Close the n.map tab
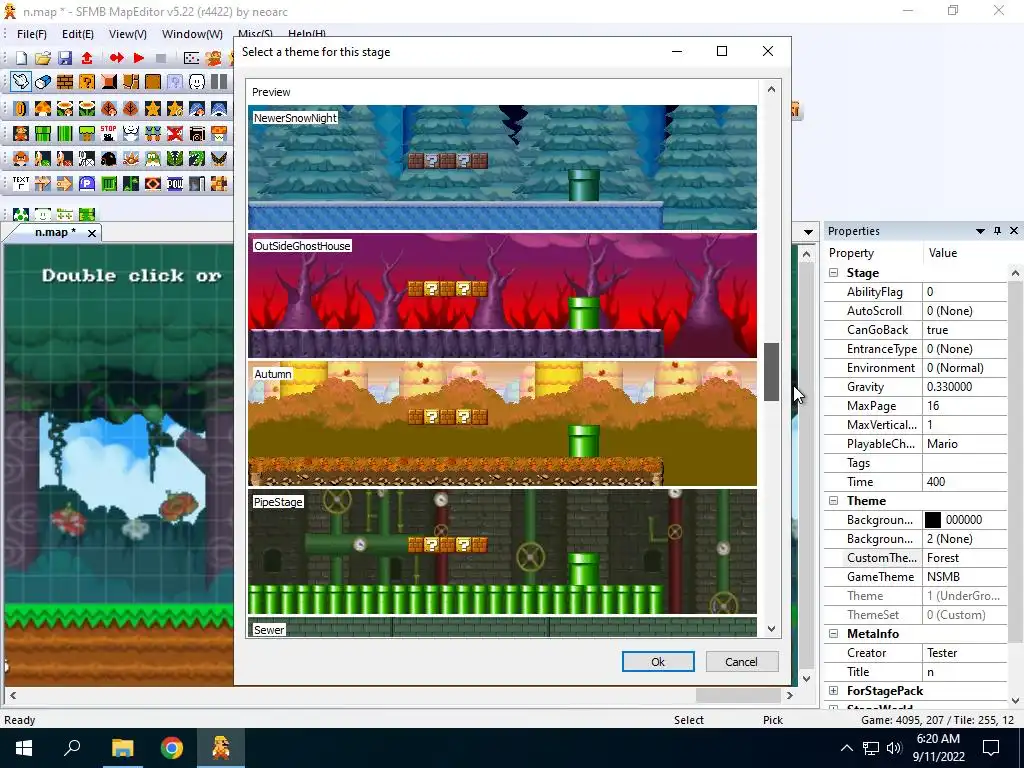The height and width of the screenshot is (768, 1024). 92,233
